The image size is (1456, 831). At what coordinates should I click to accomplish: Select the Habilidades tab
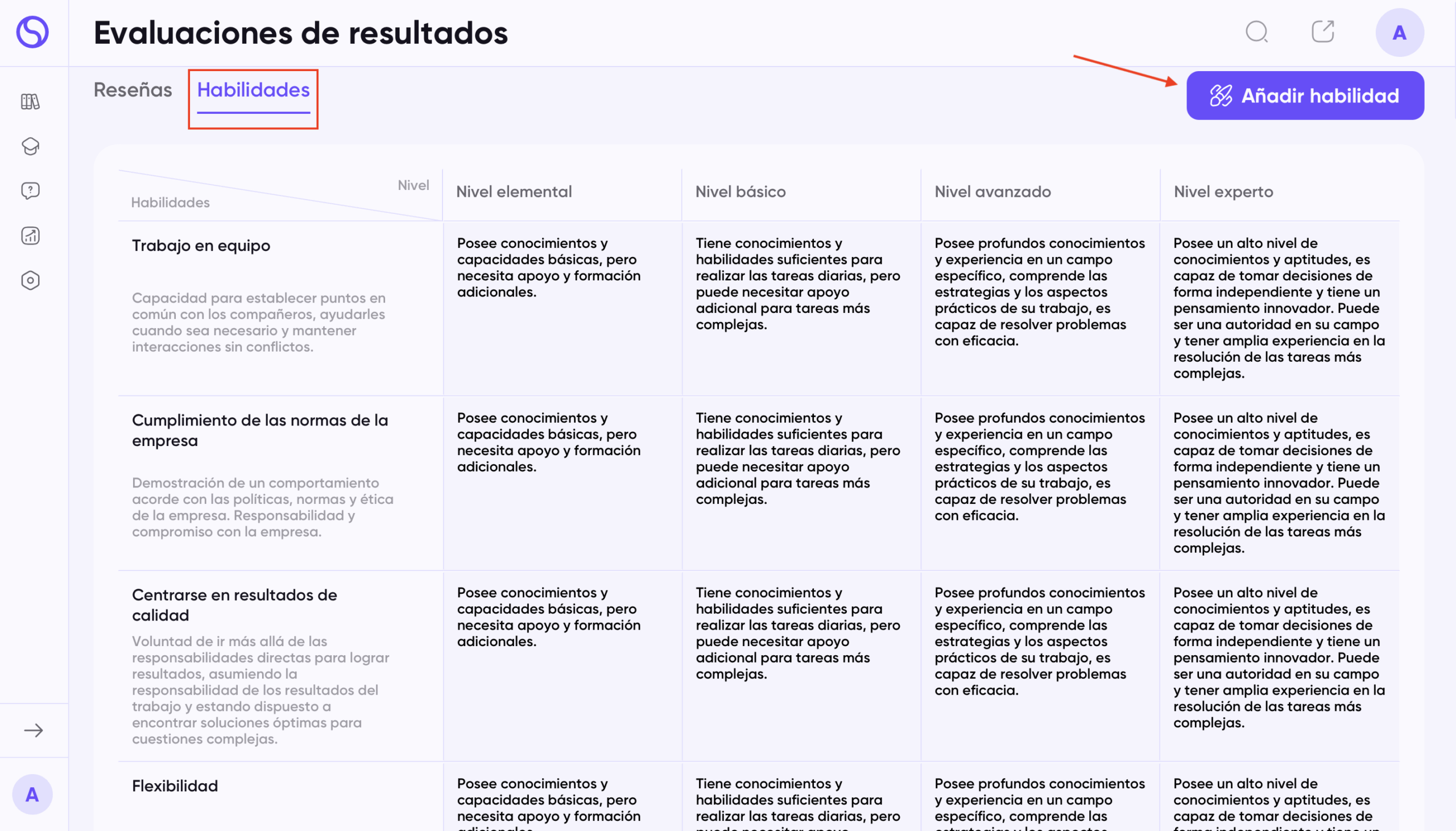pos(253,90)
